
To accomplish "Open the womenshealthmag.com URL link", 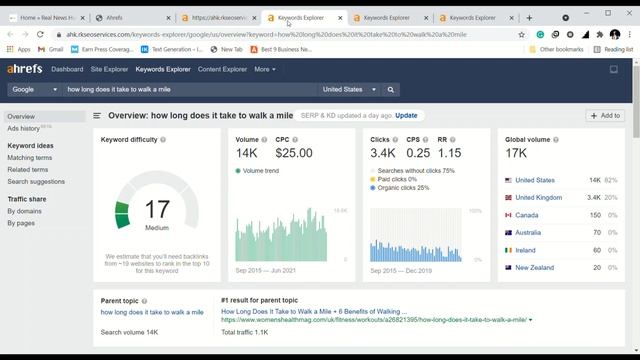I will (x=374, y=320).
